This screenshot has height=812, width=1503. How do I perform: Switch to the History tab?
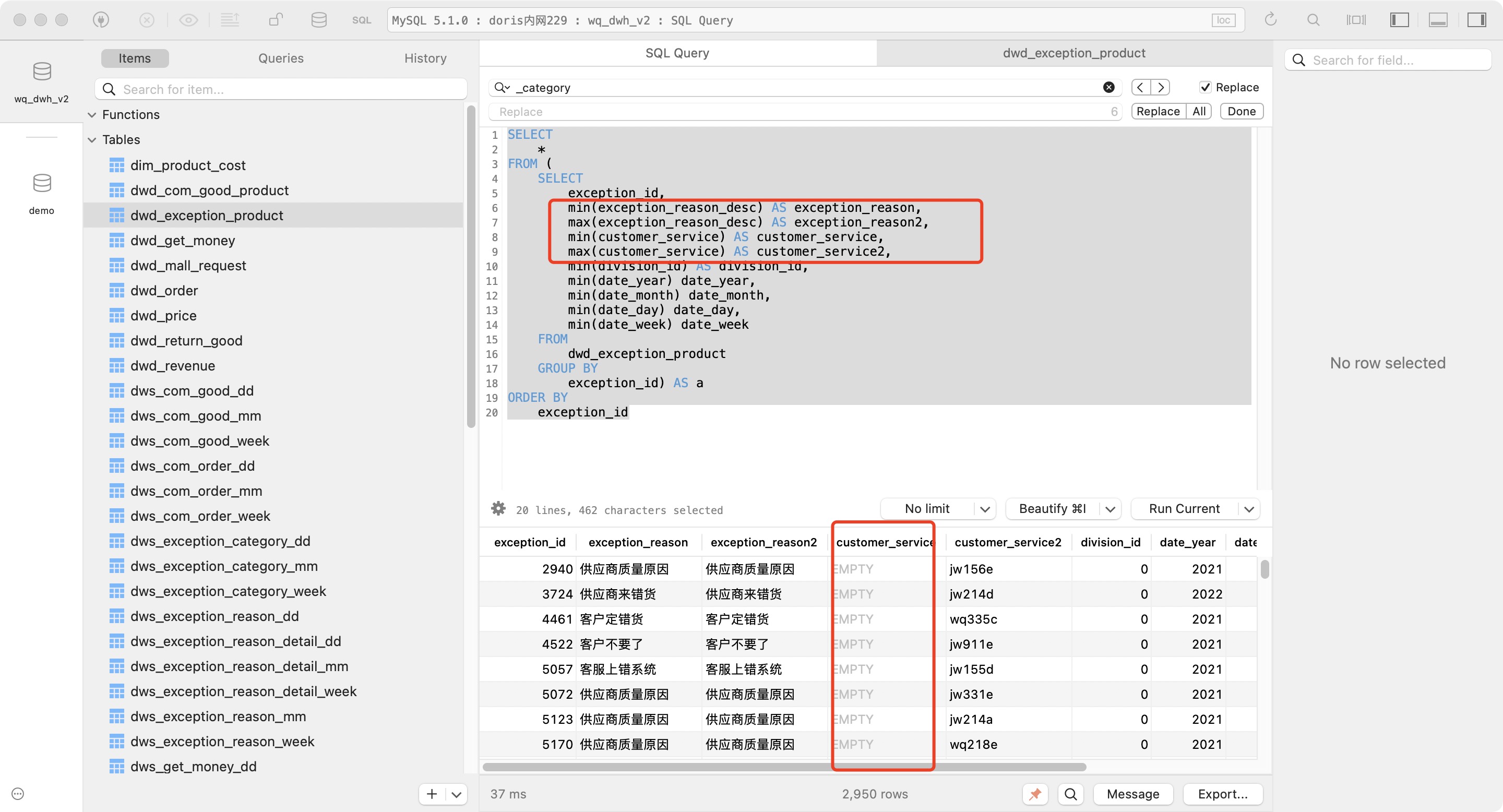pos(425,58)
